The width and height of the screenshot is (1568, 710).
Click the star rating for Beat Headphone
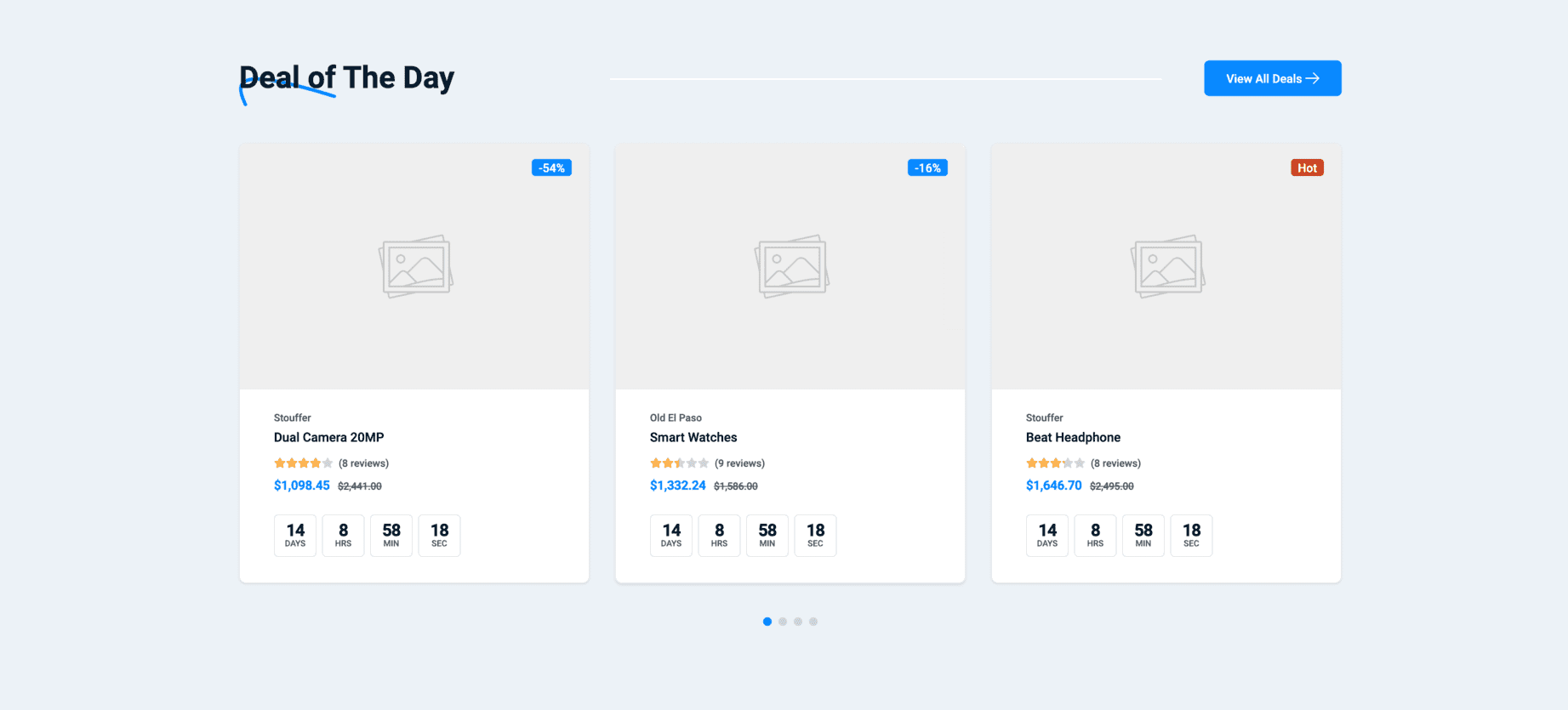1055,463
